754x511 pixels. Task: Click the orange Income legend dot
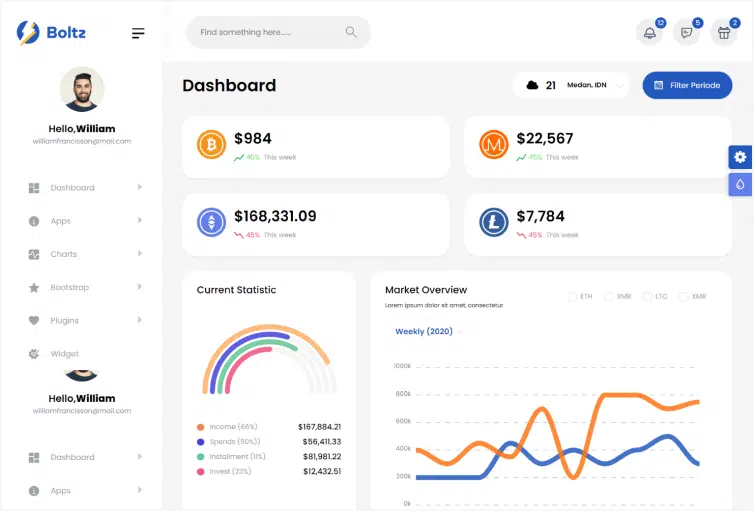(x=201, y=427)
